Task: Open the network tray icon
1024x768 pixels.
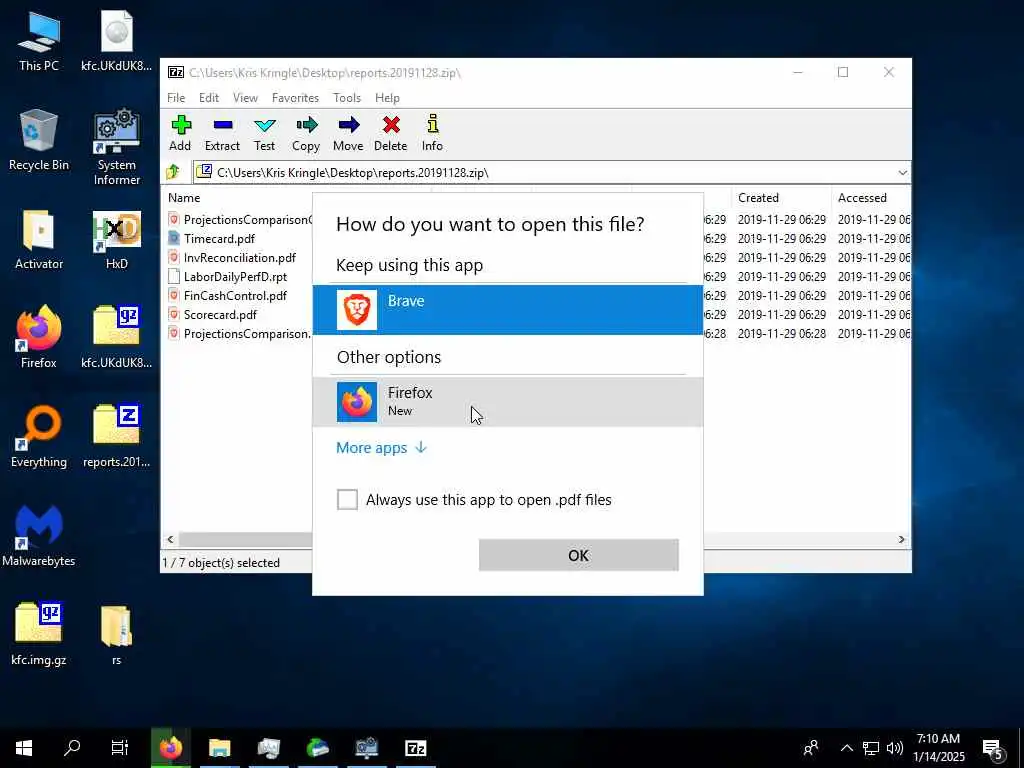Action: pos(871,748)
